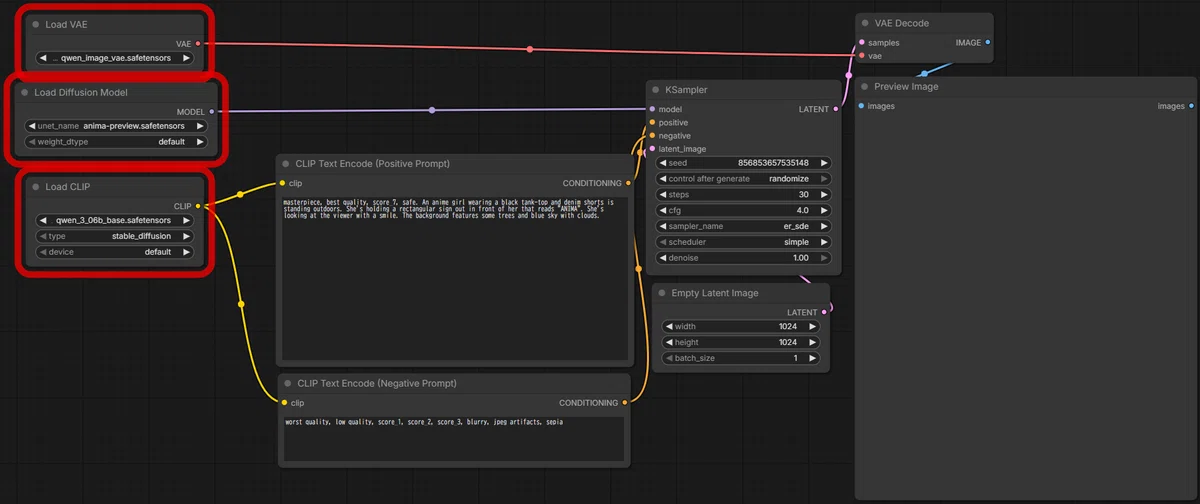Open the scheduler simple dropdown
The width and height of the screenshot is (1200, 504).
pyautogui.click(x=743, y=242)
